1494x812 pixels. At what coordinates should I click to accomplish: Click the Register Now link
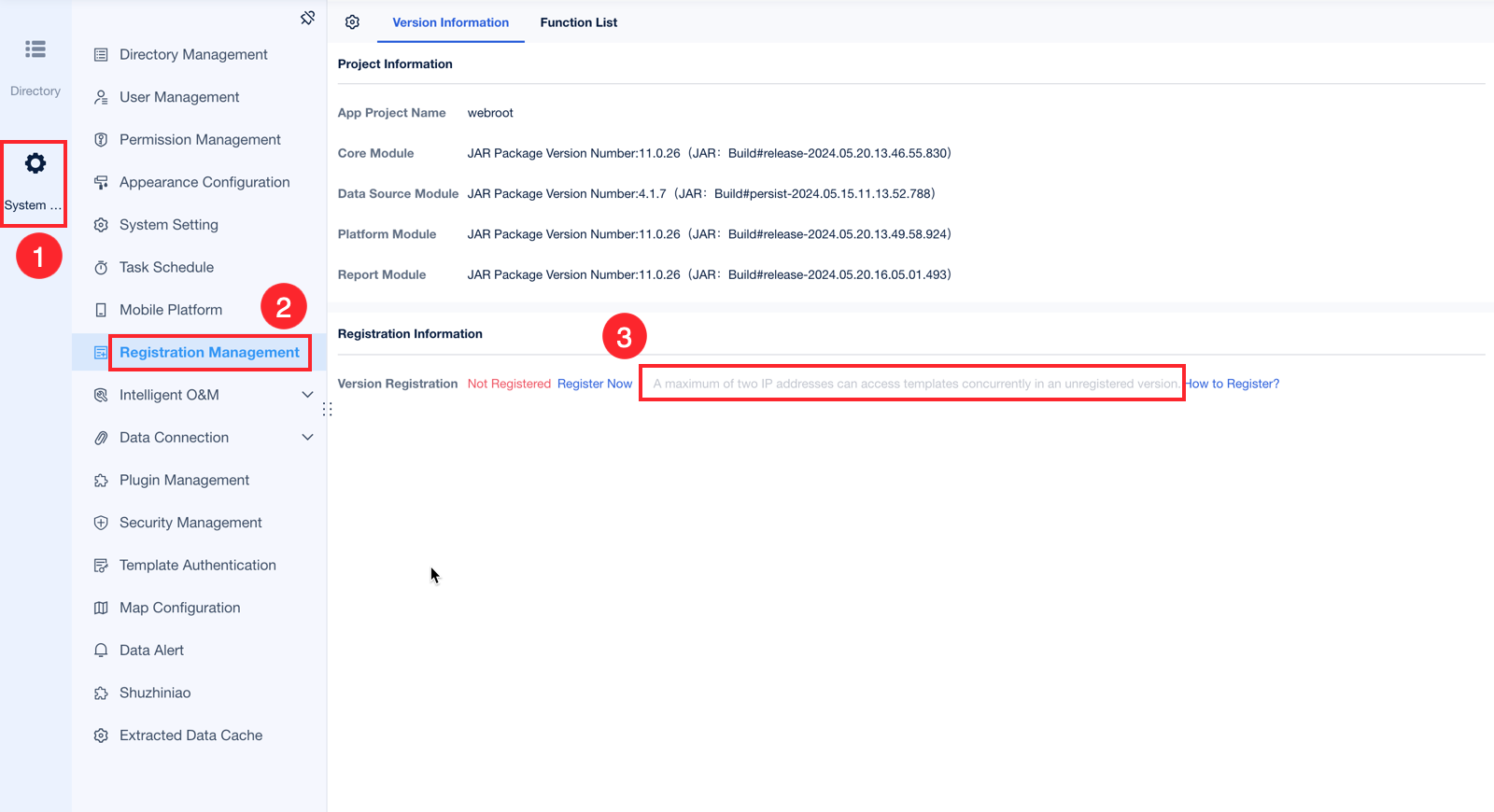pyautogui.click(x=595, y=384)
